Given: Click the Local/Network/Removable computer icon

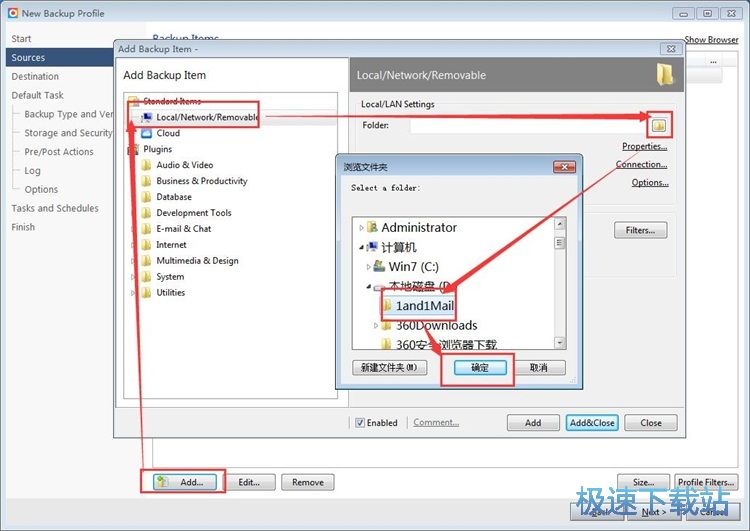Looking at the screenshot, I should (x=147, y=117).
